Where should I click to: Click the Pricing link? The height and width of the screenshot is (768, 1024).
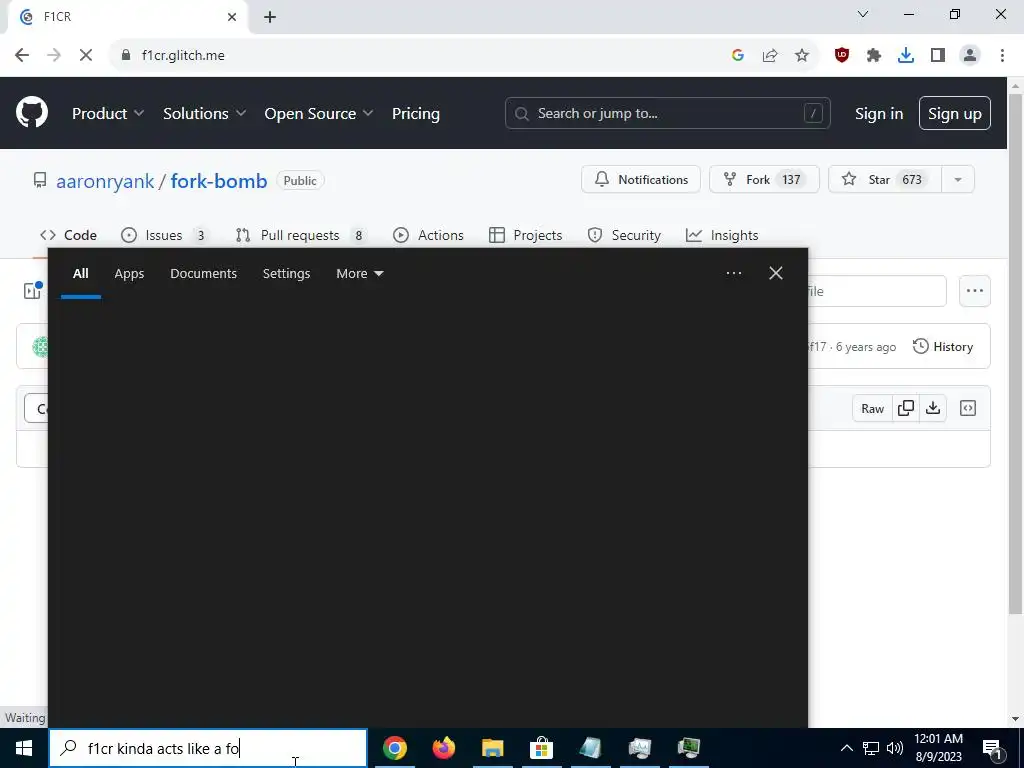416,113
